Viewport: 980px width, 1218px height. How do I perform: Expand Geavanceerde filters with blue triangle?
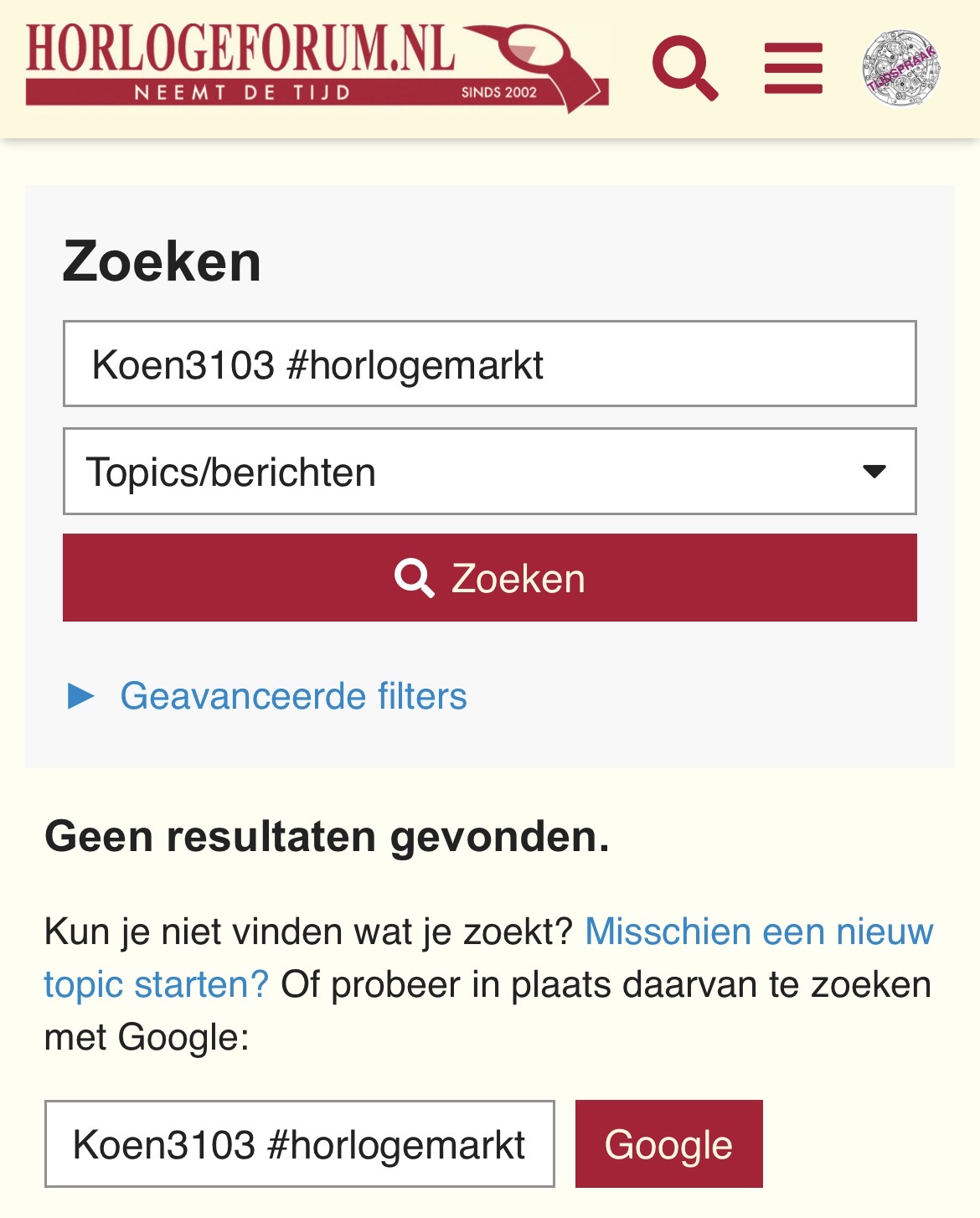[81, 696]
